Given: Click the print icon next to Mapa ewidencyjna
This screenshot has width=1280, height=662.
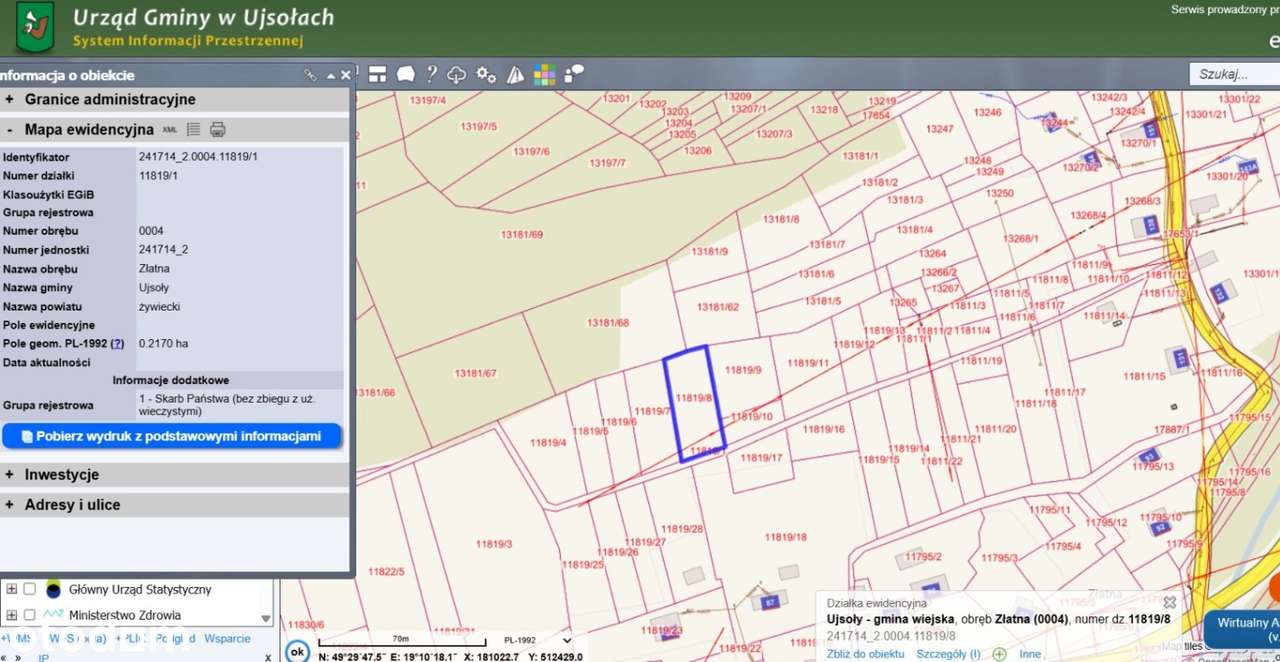Looking at the screenshot, I should point(217,129).
